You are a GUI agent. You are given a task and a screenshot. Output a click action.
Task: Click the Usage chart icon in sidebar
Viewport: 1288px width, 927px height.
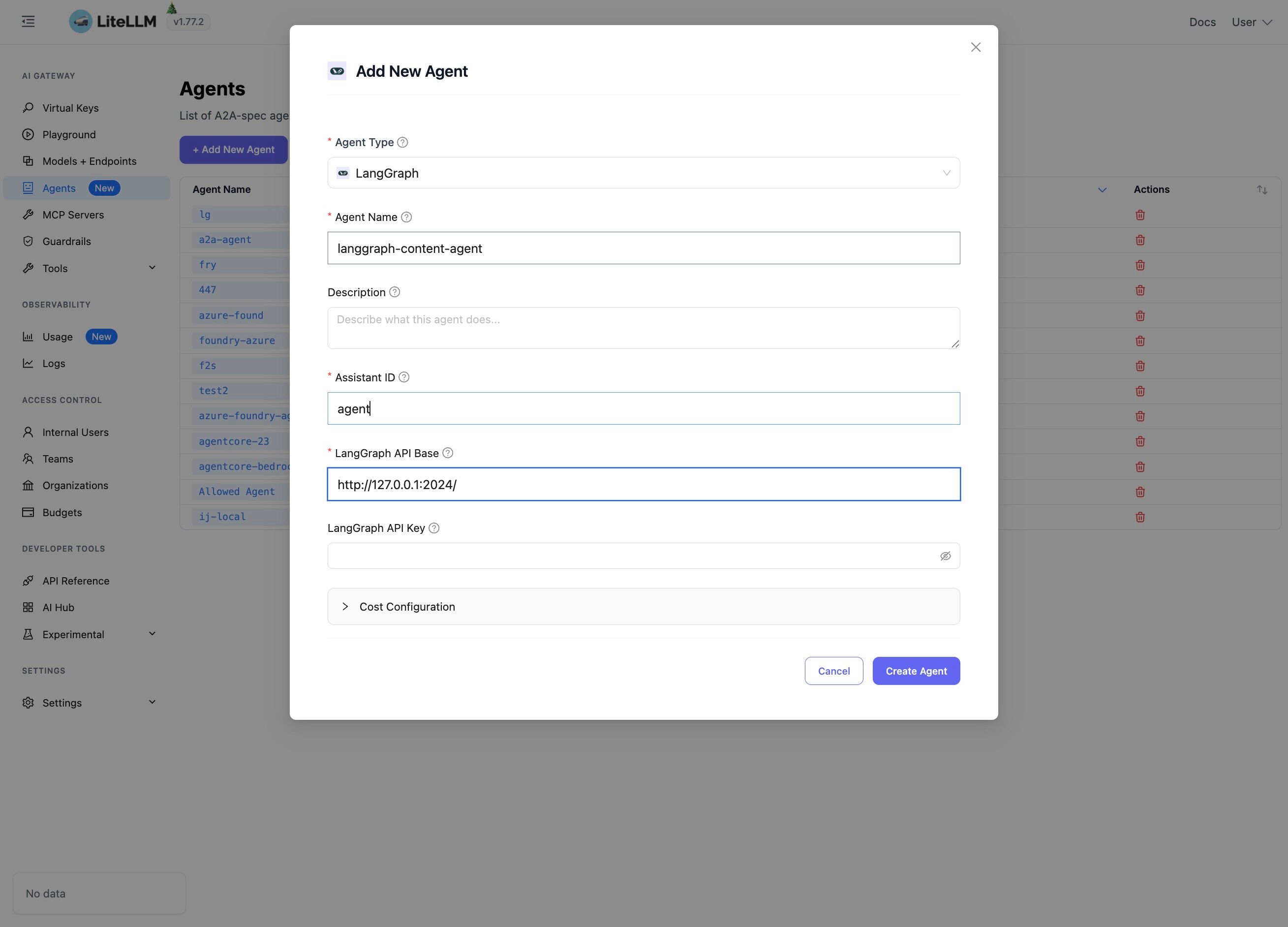(x=29, y=336)
